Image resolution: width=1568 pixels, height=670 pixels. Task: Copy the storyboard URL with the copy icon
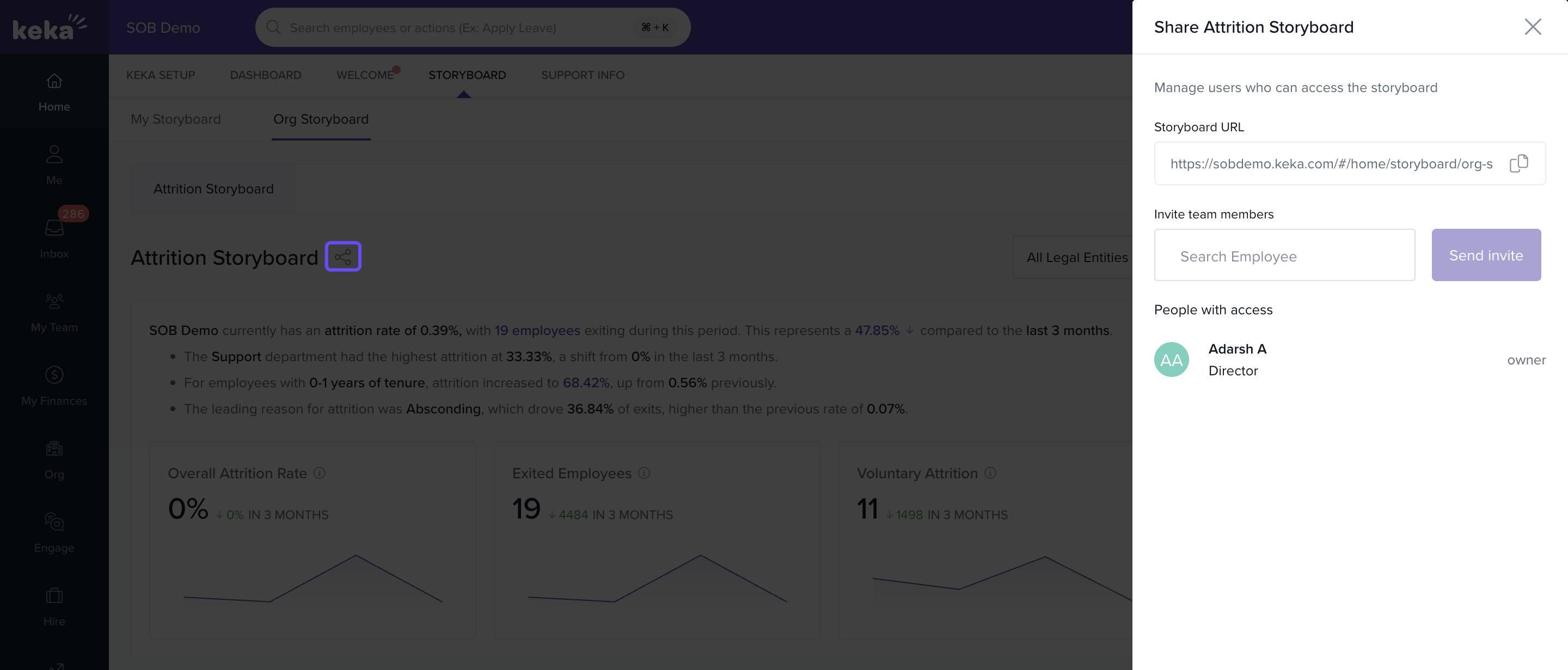point(1518,163)
